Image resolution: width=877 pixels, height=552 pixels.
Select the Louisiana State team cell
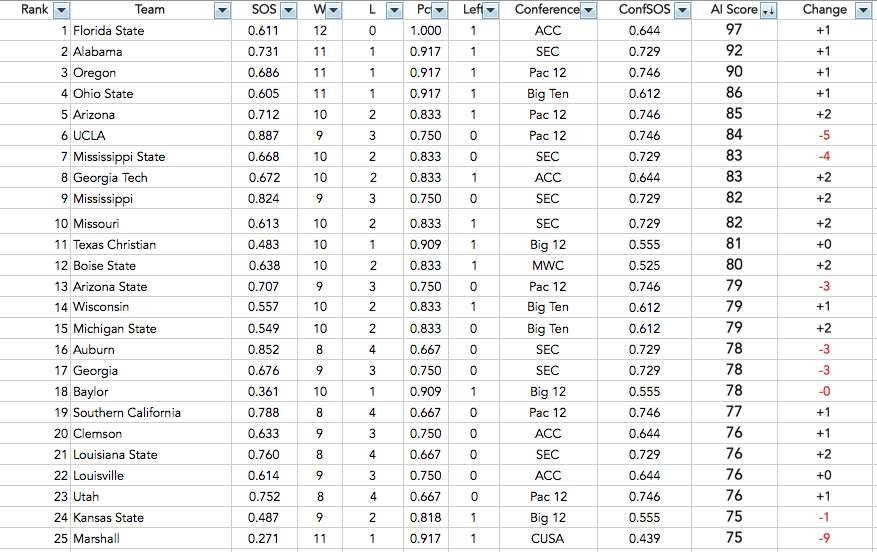click(151, 454)
